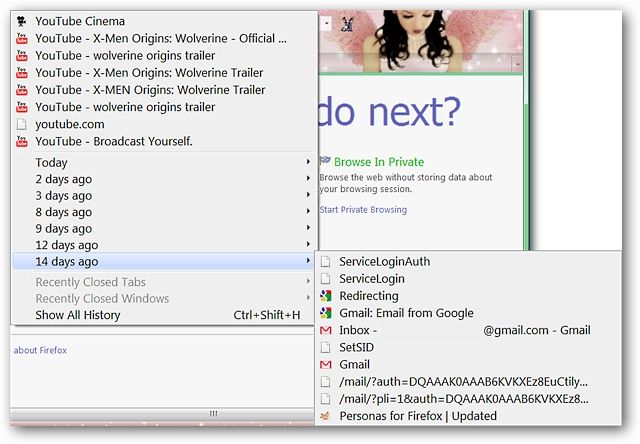Open the X-Men Origins: Wolverine - Official entry
This screenshot has width=640, height=444.
(163, 38)
